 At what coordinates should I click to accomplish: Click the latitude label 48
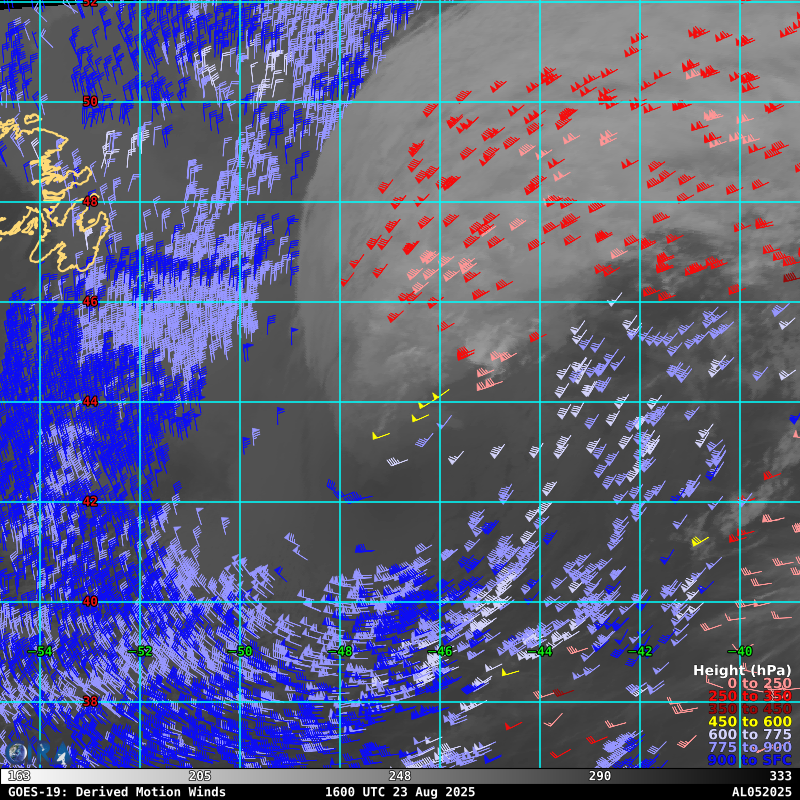(x=90, y=202)
